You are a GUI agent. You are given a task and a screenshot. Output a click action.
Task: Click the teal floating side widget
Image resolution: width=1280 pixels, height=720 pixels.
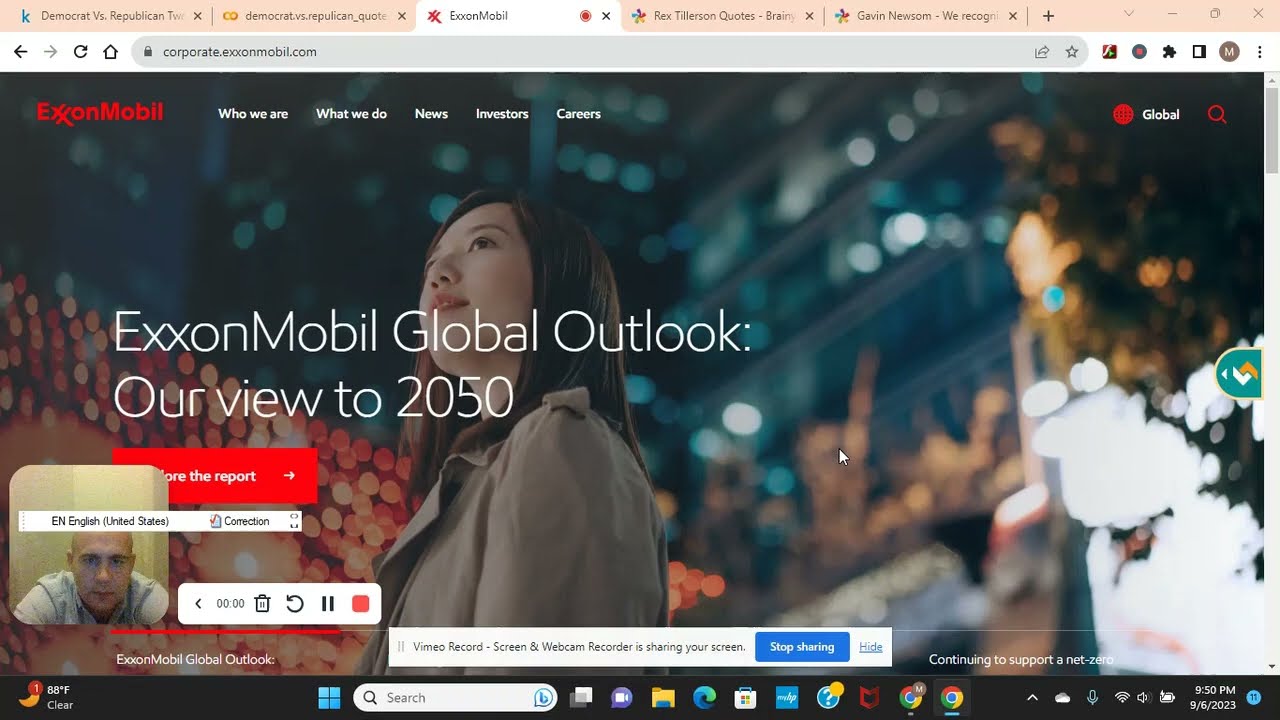tap(1240, 375)
